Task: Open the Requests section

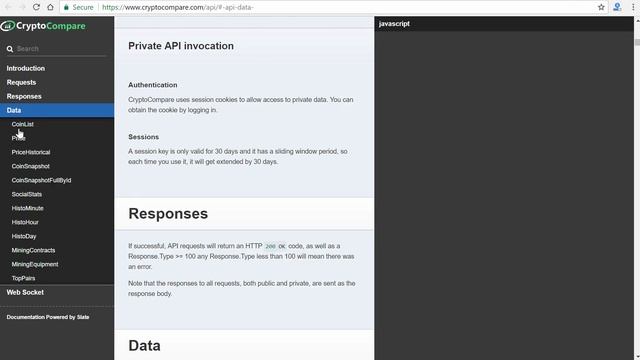Action: 21,82
